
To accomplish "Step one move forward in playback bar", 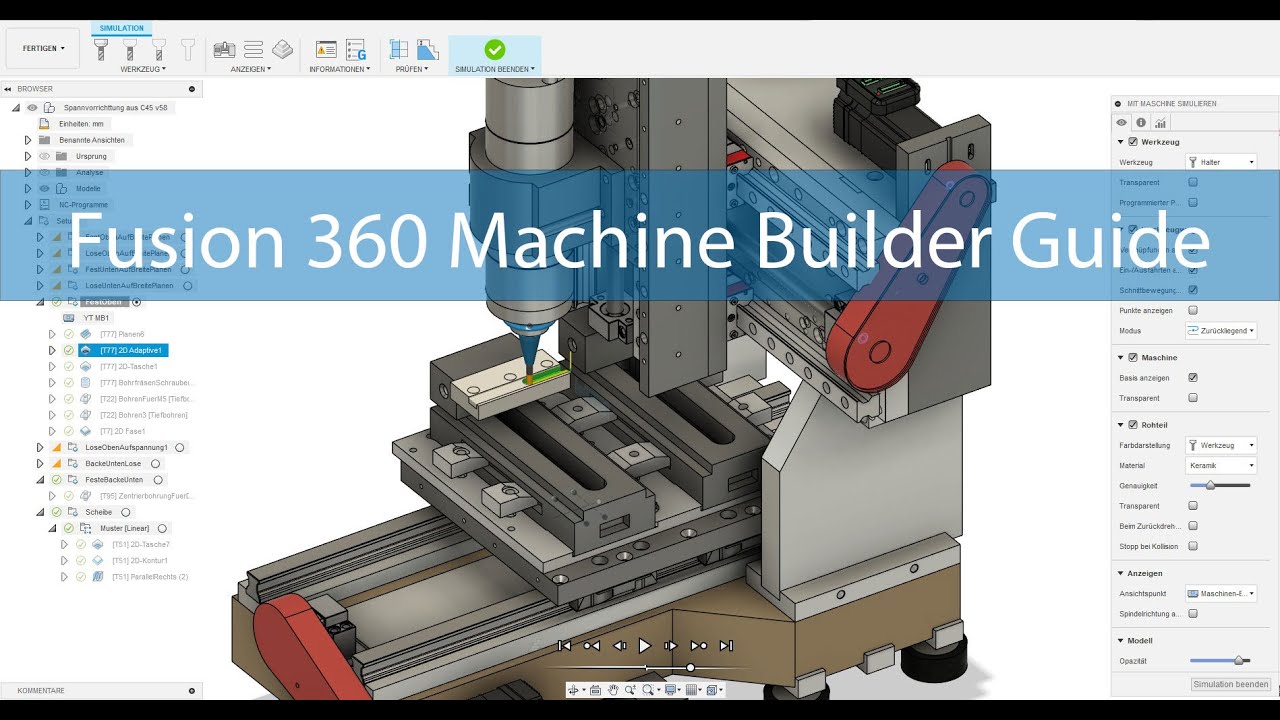I will coord(671,646).
